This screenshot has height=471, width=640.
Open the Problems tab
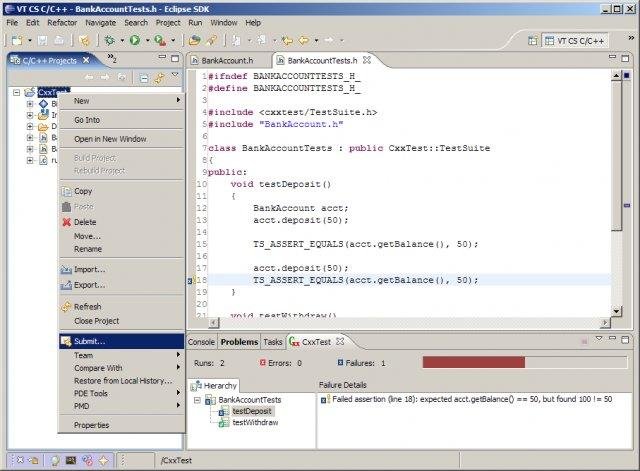coord(240,342)
